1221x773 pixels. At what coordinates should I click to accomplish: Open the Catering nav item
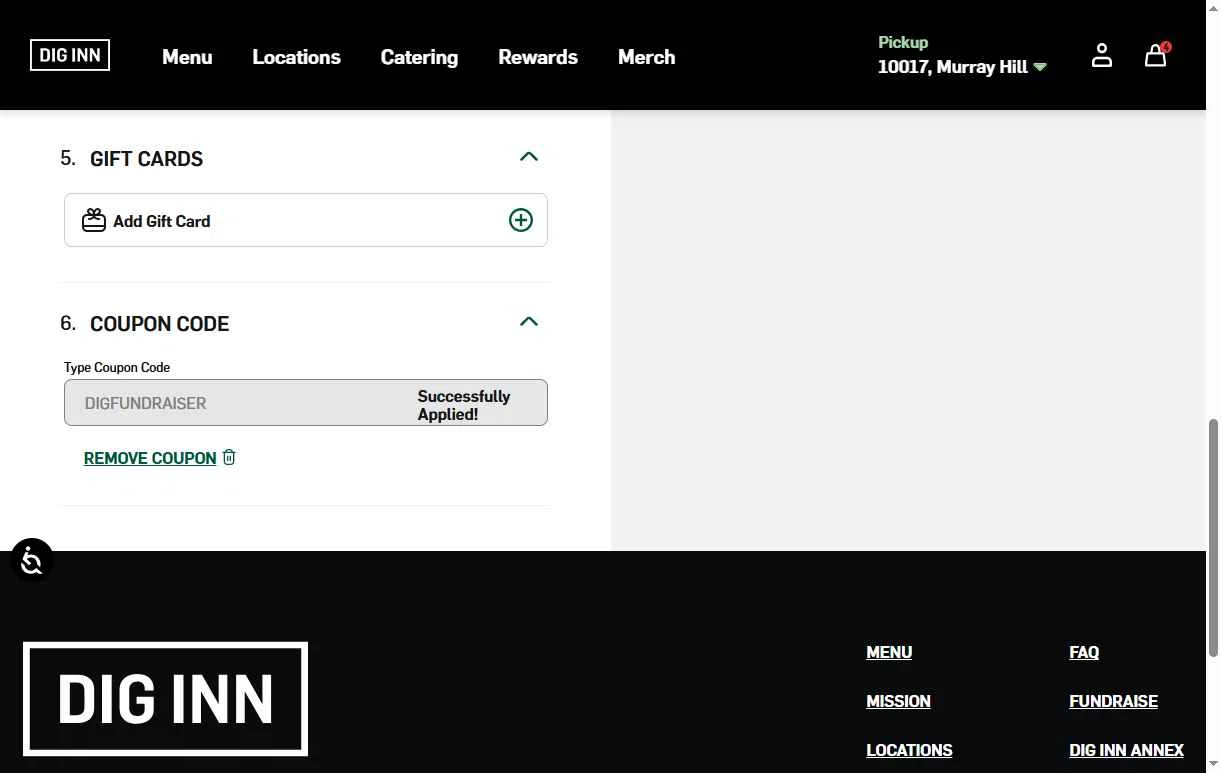pyautogui.click(x=419, y=57)
